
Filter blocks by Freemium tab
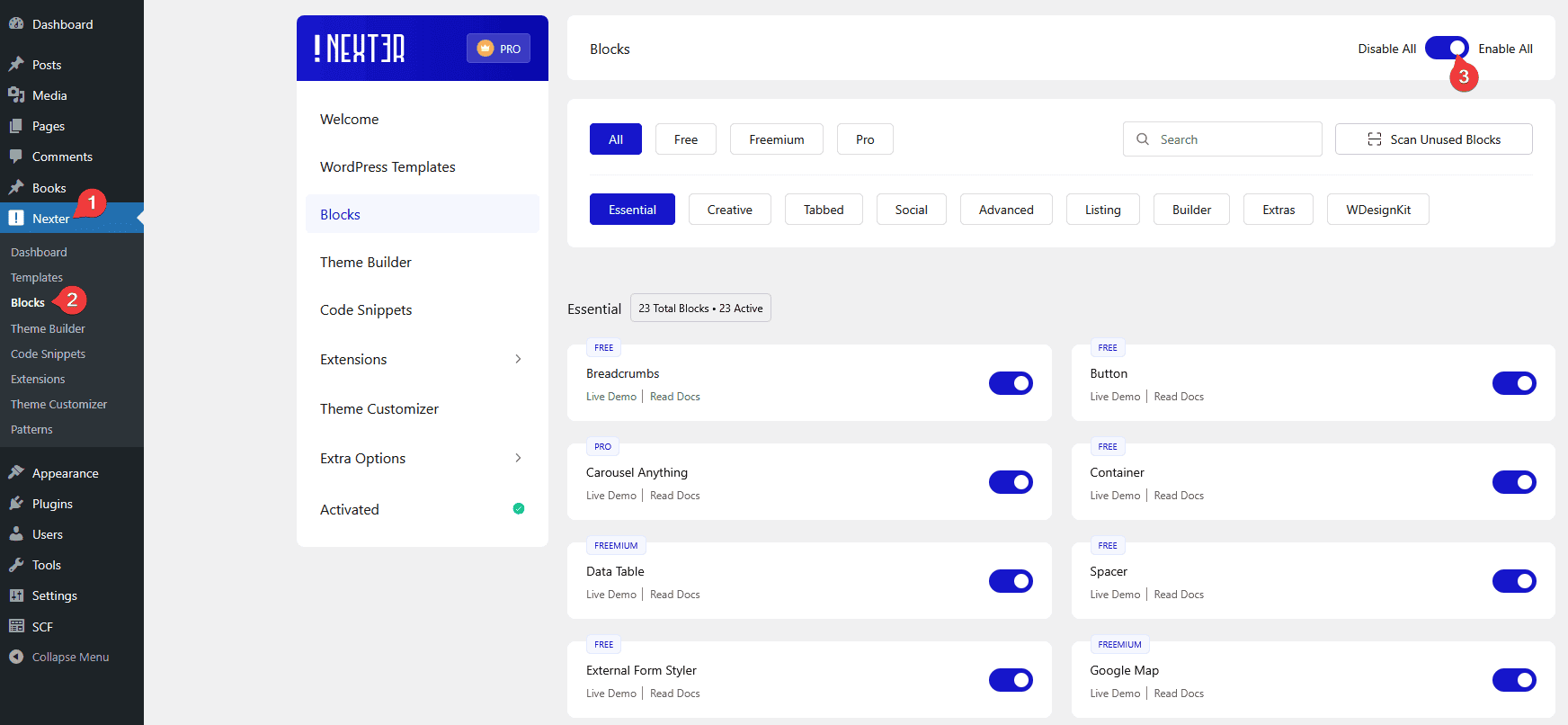776,139
